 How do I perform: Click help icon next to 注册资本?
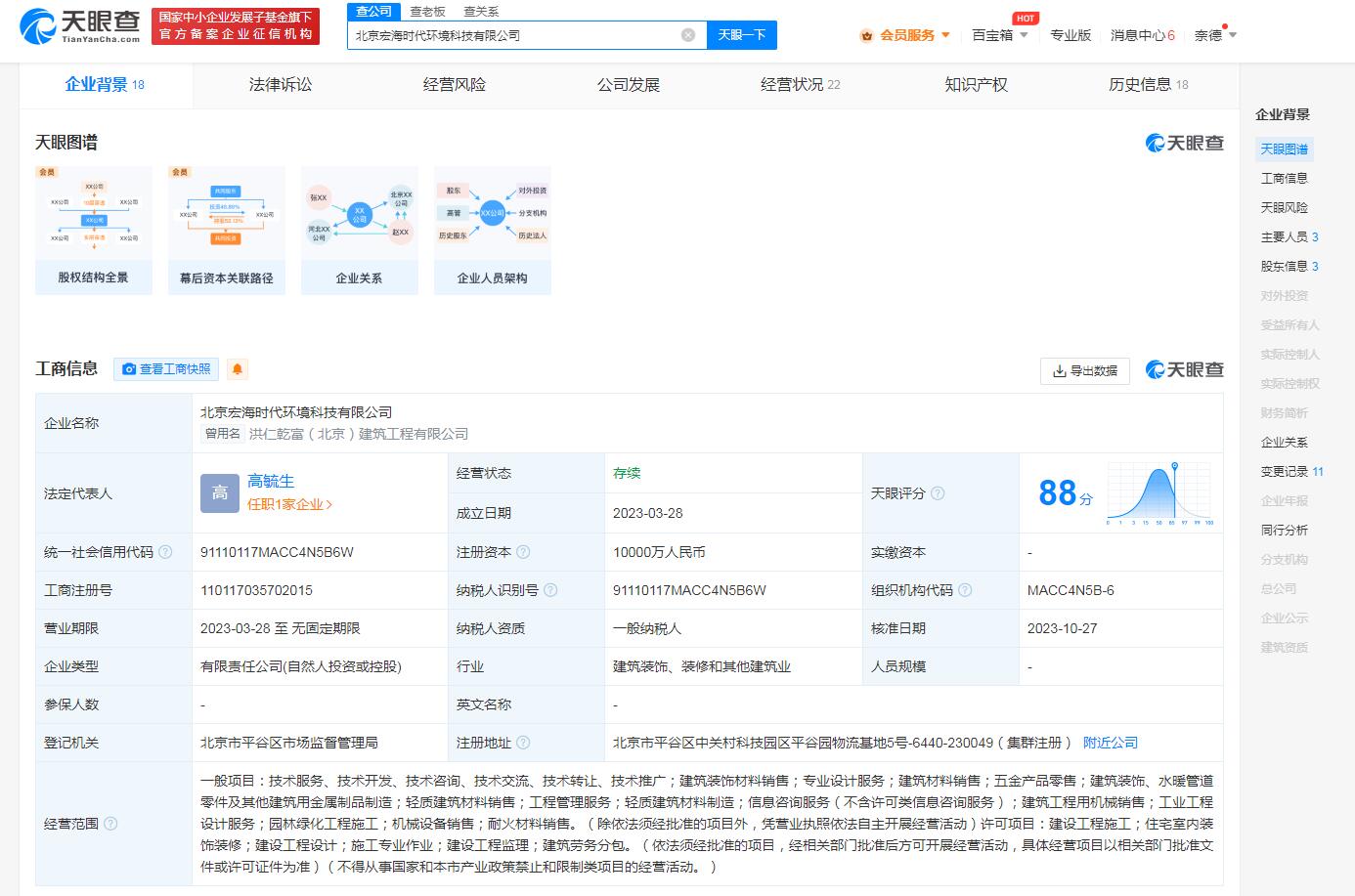(x=523, y=552)
